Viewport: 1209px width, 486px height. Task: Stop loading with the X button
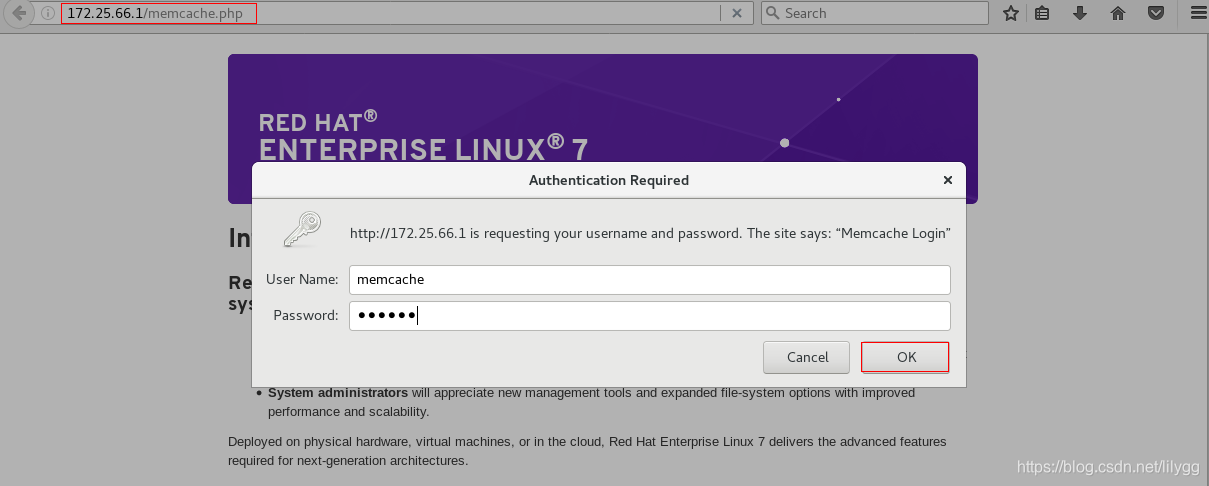point(737,14)
